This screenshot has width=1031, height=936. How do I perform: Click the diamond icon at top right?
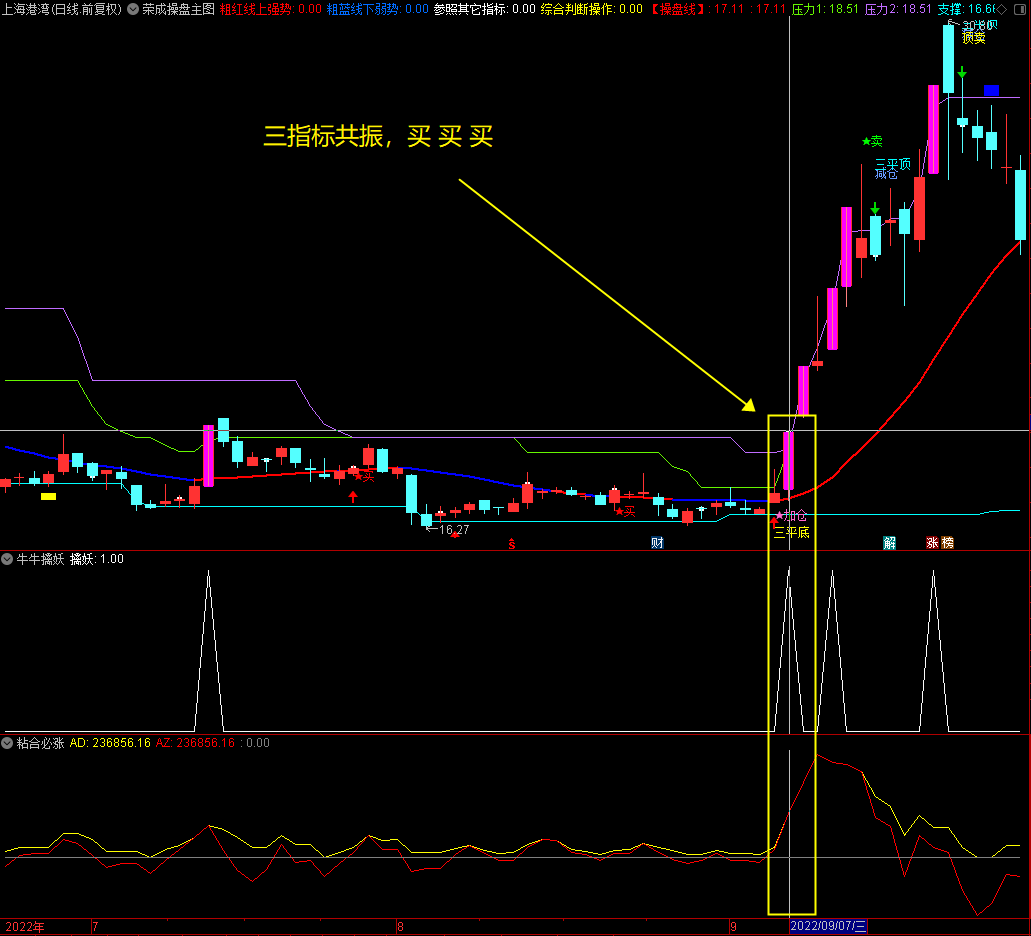1001,9
